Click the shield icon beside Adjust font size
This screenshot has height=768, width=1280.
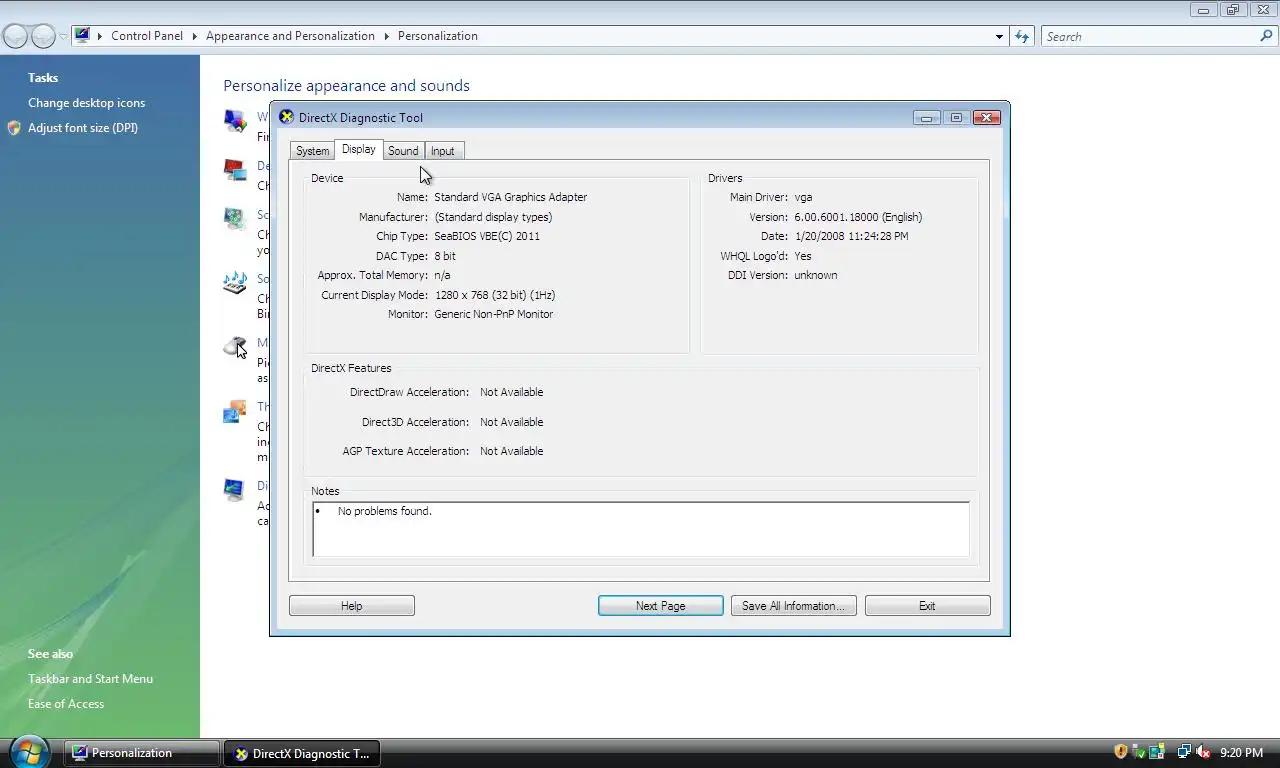point(14,128)
